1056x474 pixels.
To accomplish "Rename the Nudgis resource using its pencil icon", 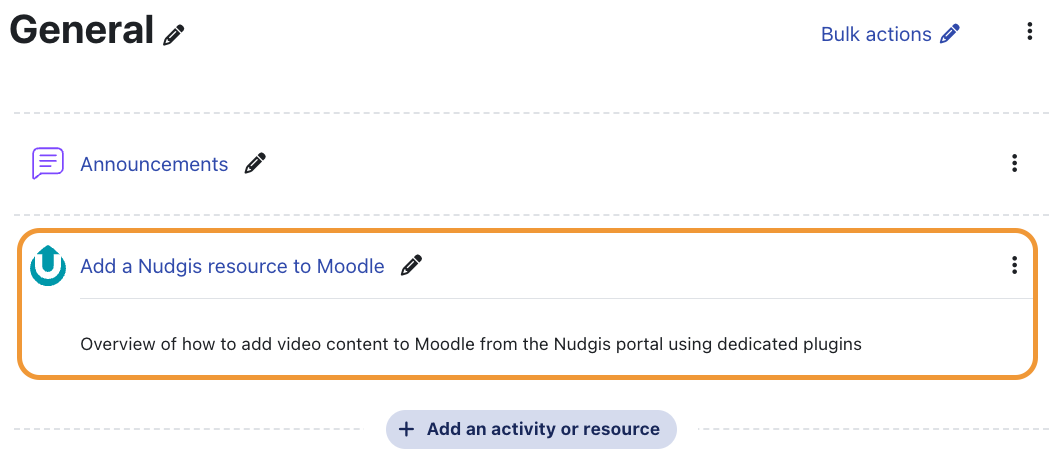I will (411, 265).
